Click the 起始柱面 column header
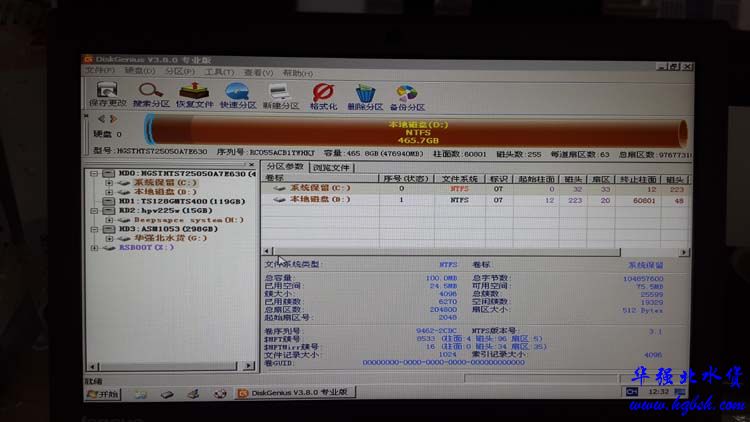Viewport: 750px width, 422px height. [x=536, y=179]
